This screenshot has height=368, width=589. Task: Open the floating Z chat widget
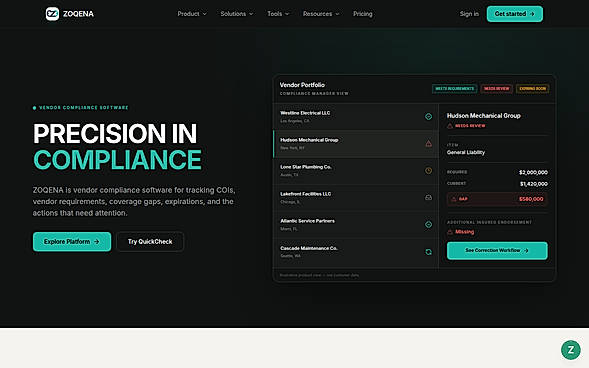coord(571,350)
